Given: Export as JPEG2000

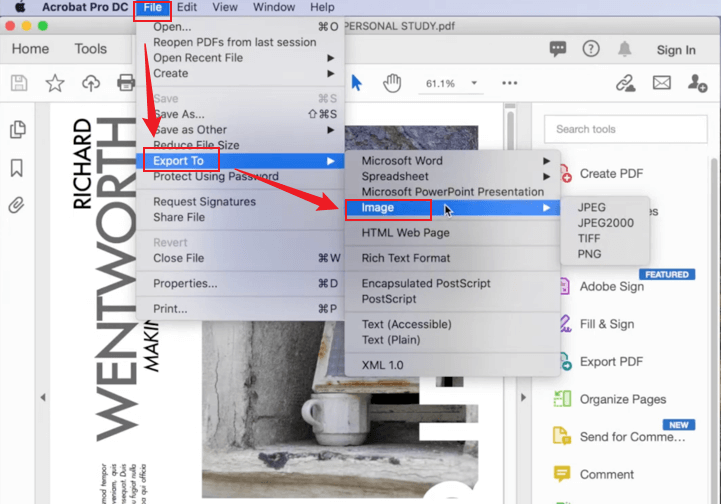Looking at the screenshot, I should click(605, 223).
